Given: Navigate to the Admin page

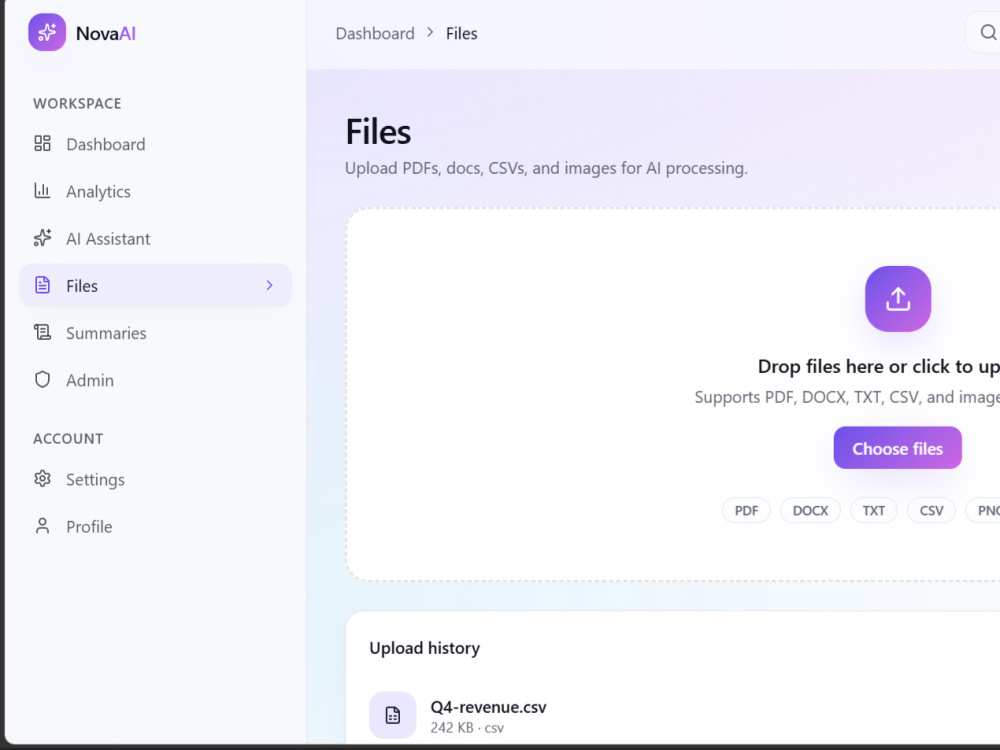Looking at the screenshot, I should pyautogui.click(x=156, y=380).
